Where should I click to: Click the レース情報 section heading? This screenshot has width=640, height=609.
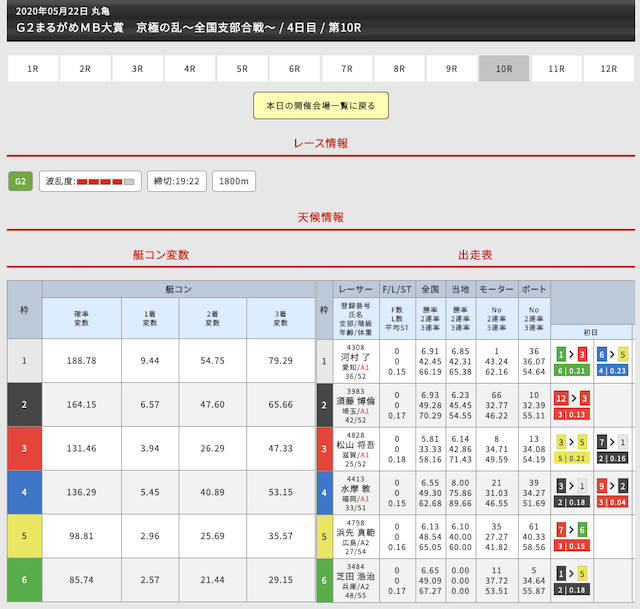(321, 143)
